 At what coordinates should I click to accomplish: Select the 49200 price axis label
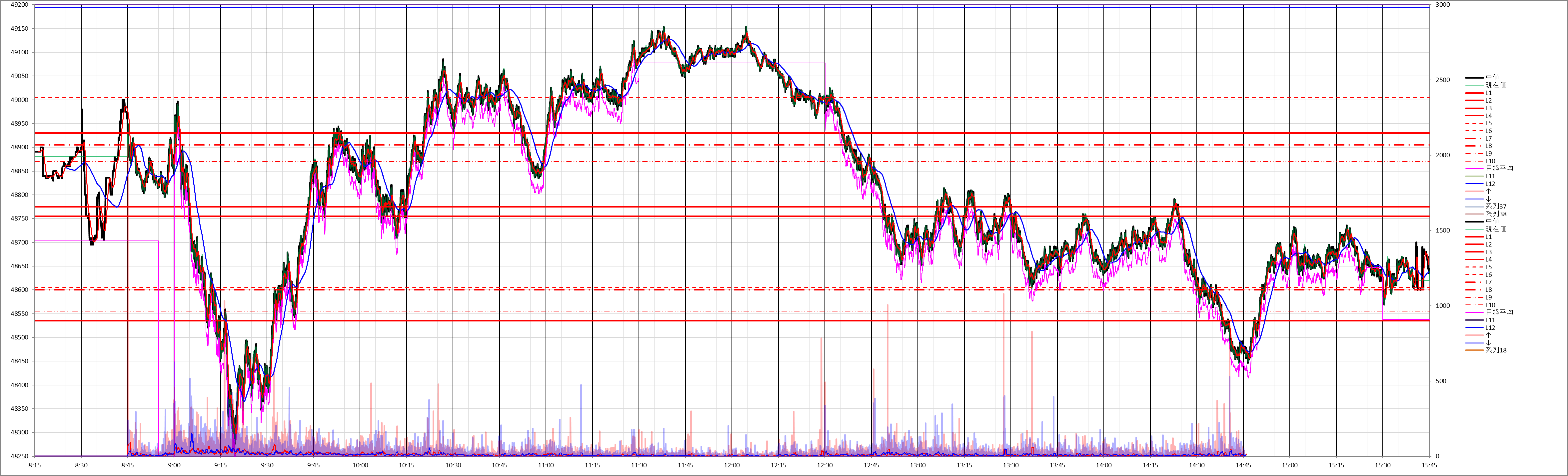click(19, 5)
